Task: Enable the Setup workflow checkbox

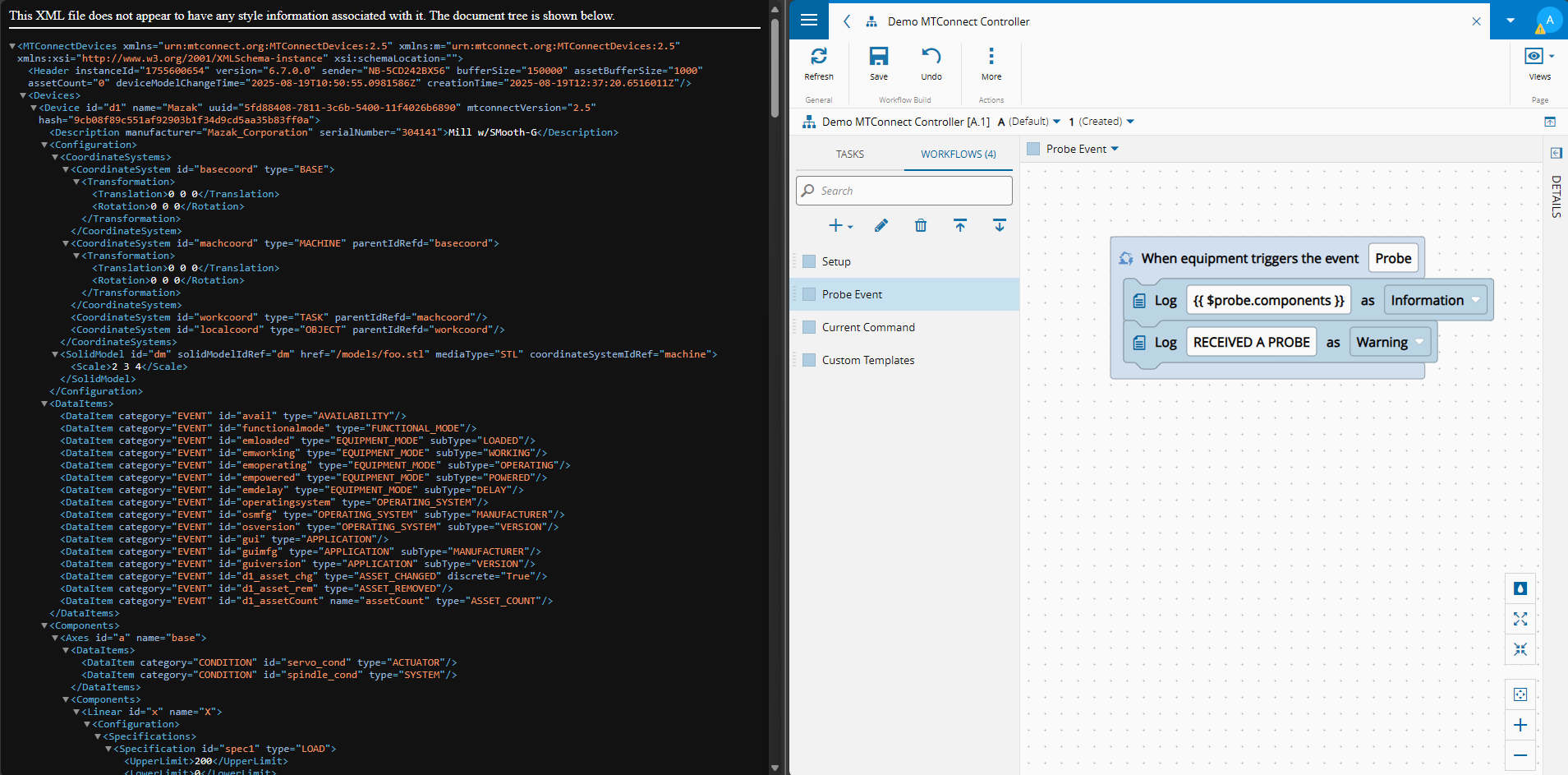Action: tap(808, 261)
